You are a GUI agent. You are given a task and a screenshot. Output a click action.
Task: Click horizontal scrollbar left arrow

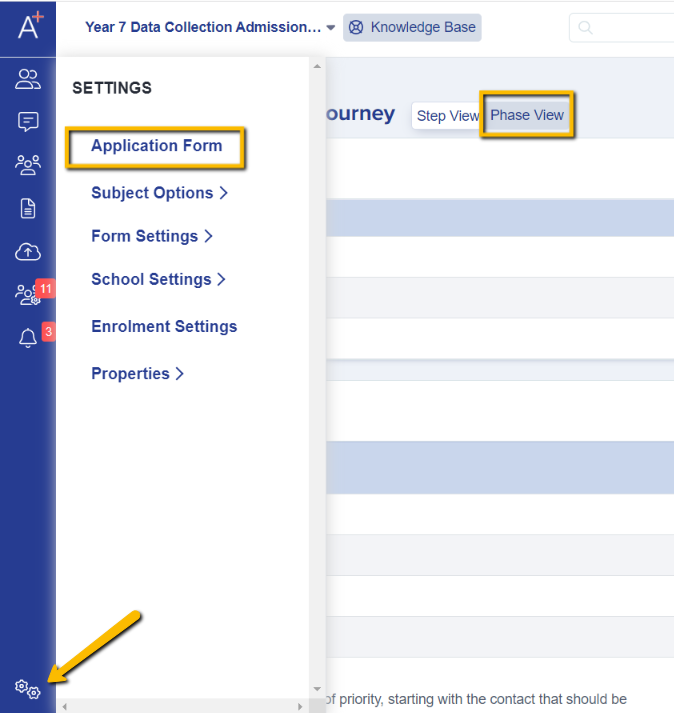coord(65,707)
